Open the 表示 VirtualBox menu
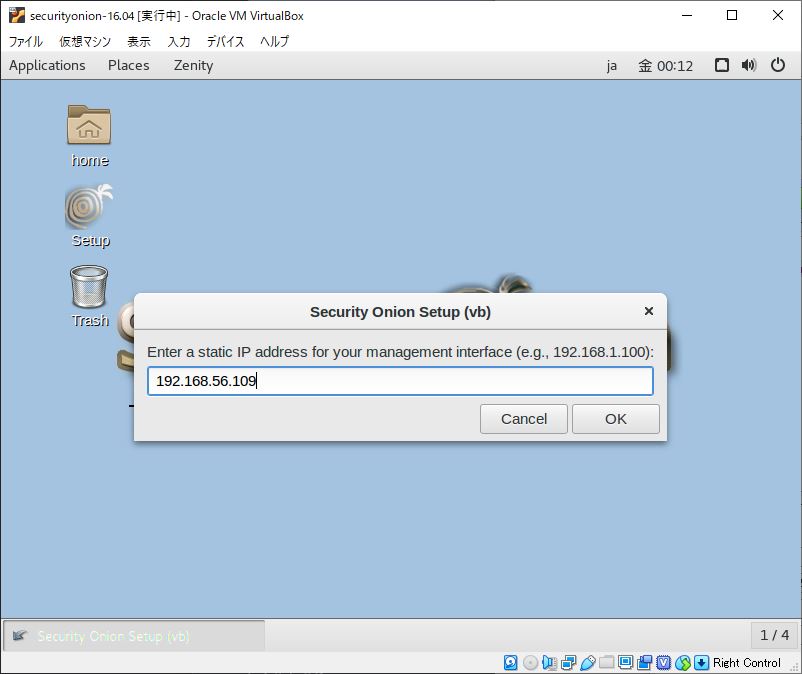 (x=139, y=41)
